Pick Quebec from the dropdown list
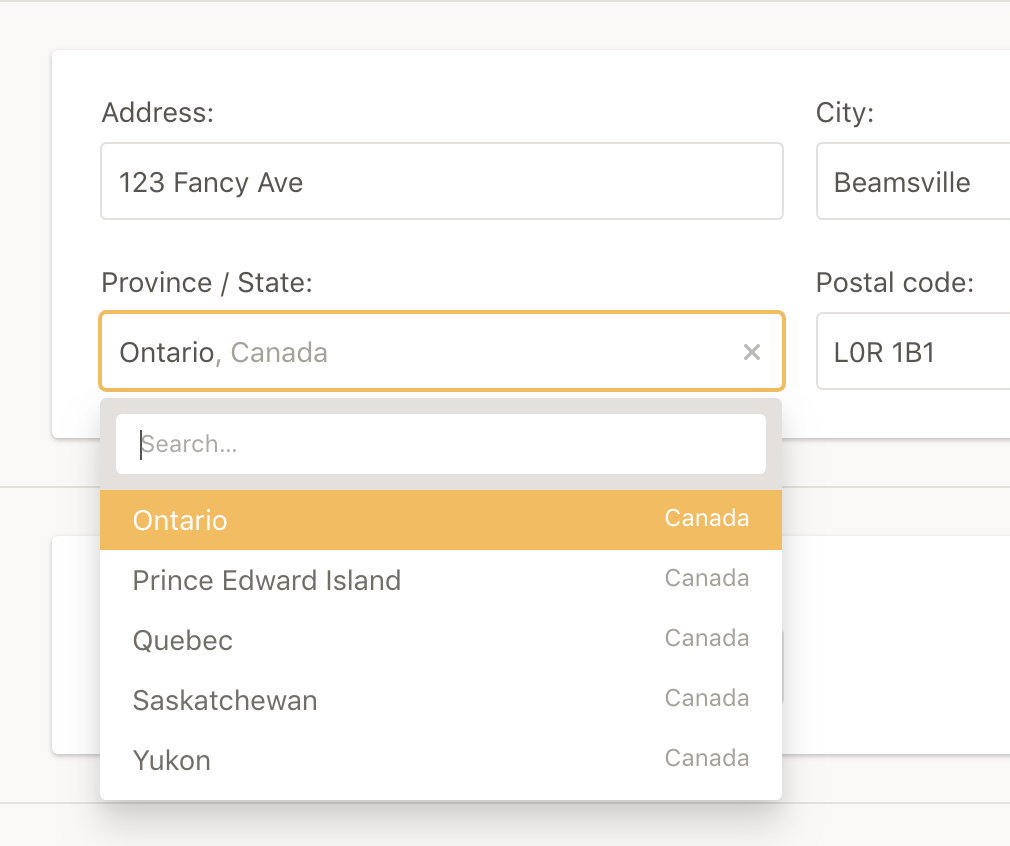Viewport: 1010px width, 846px height. (441, 640)
